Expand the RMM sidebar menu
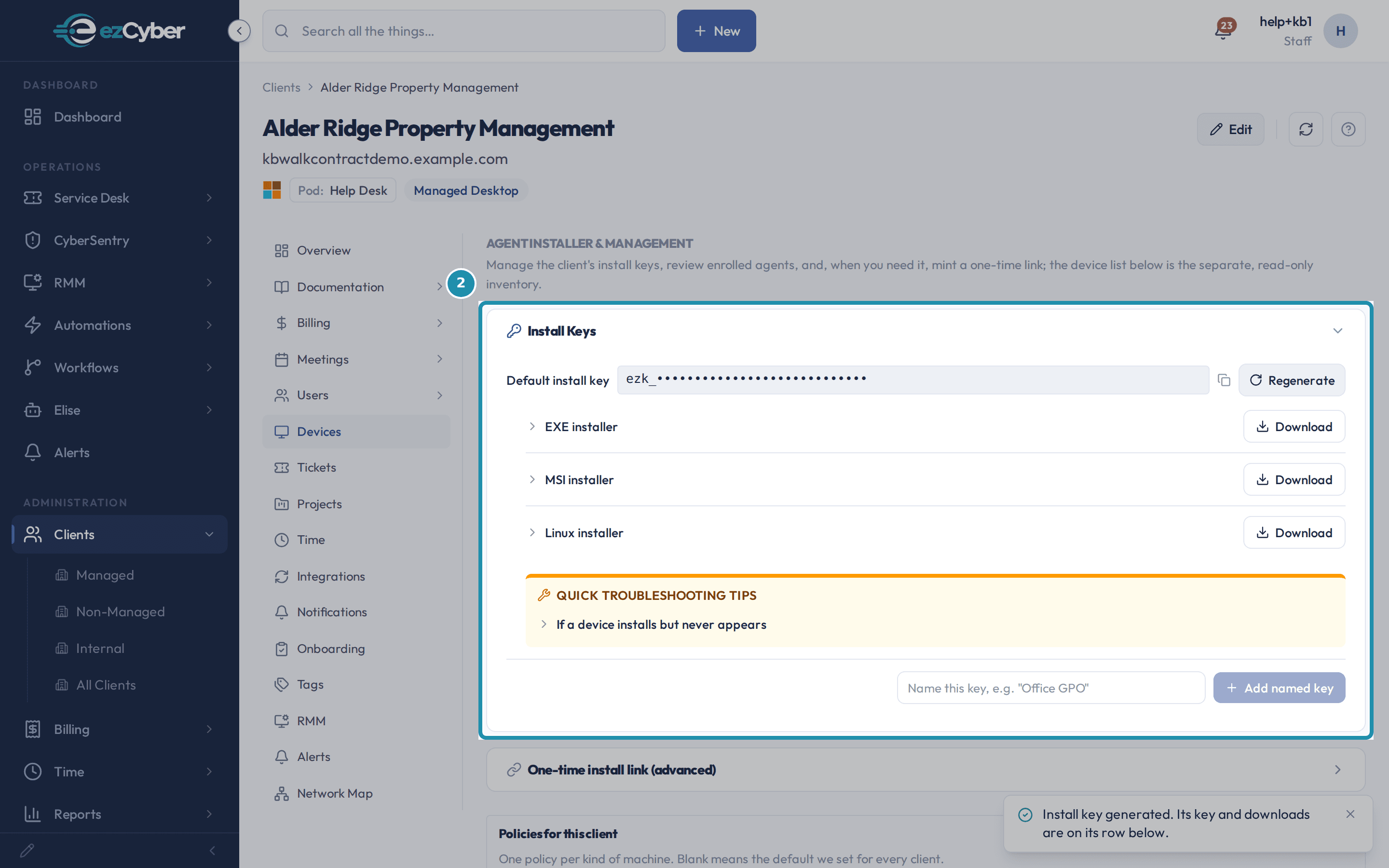This screenshot has height=868, width=1389. pyautogui.click(x=120, y=283)
